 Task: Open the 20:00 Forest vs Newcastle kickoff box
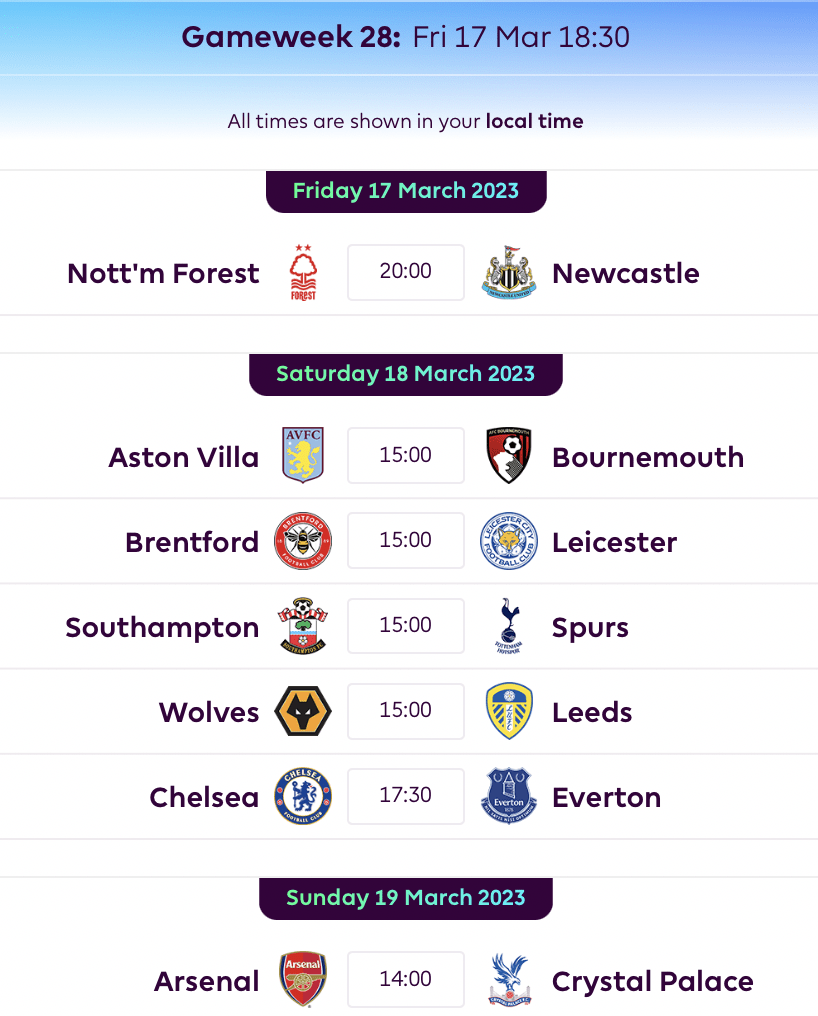406,272
